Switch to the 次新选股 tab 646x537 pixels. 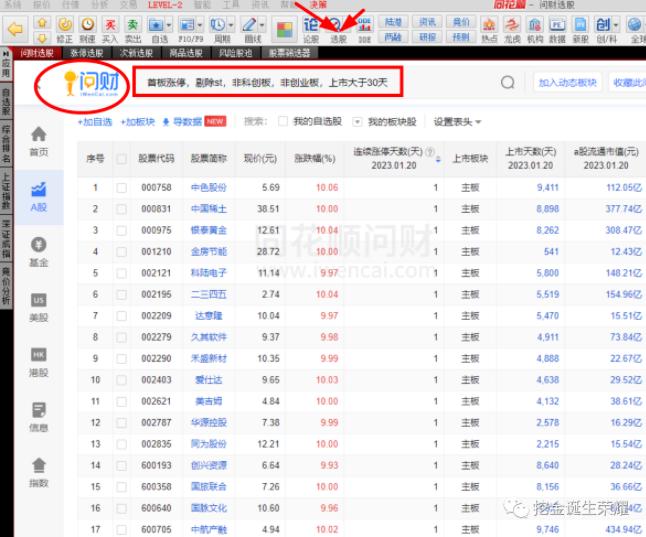pos(136,53)
